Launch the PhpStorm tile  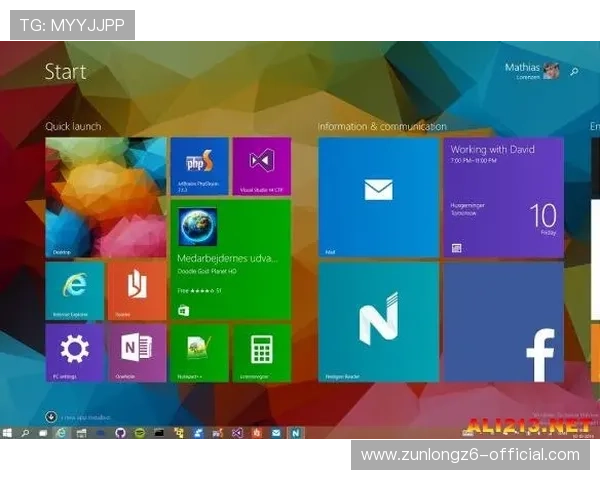click(199, 166)
